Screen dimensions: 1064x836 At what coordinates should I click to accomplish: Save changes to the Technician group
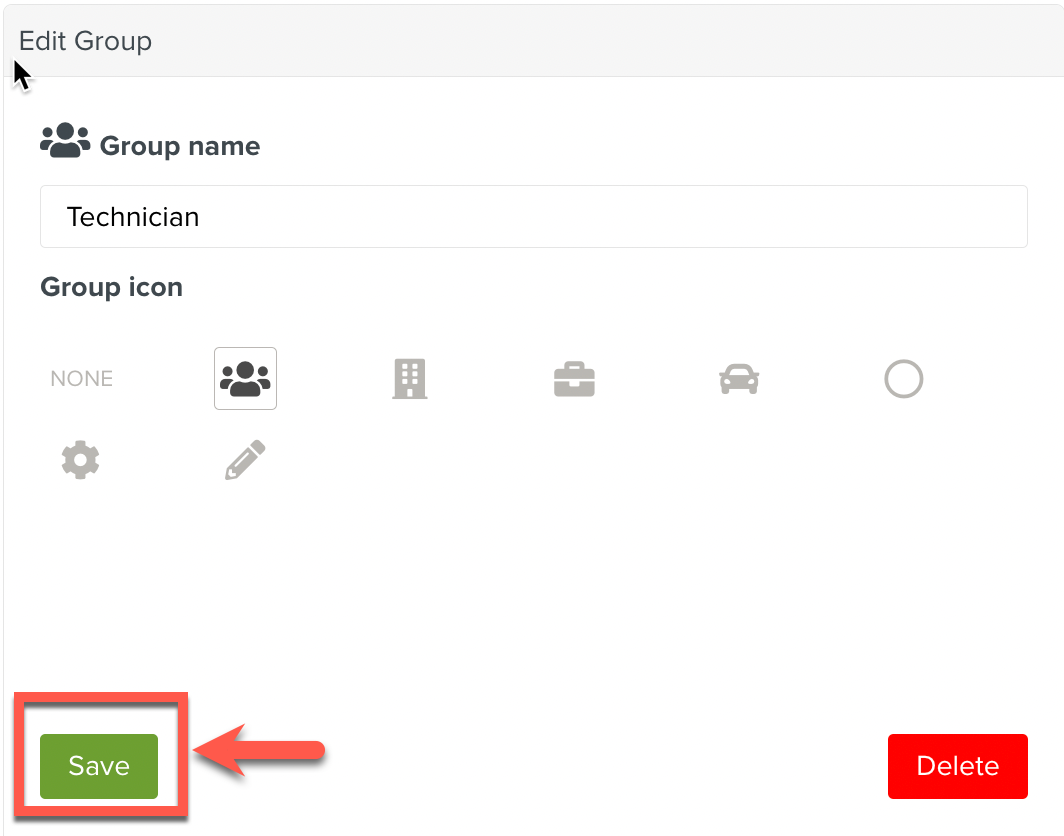(x=98, y=766)
